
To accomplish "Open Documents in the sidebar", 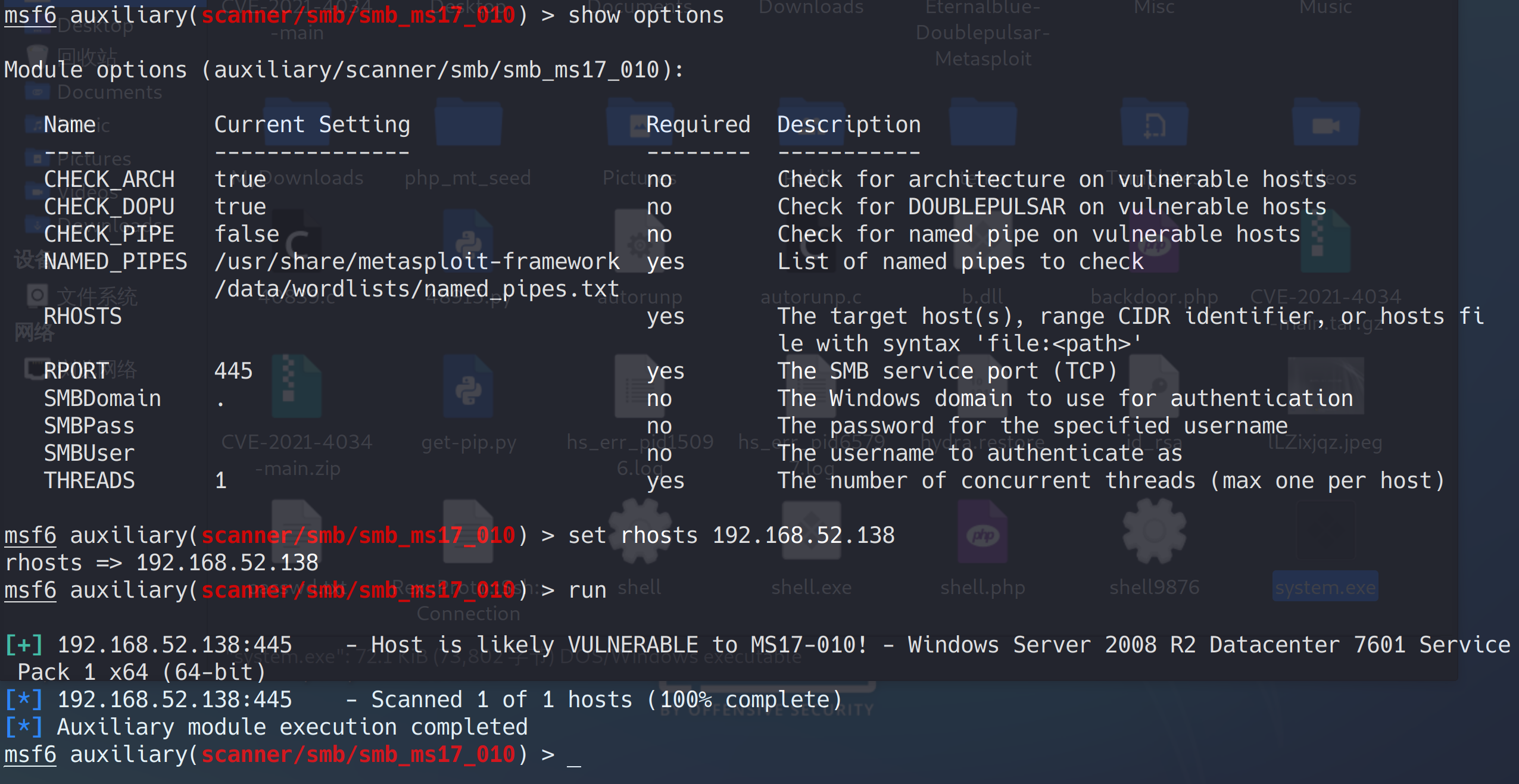I will pyautogui.click(x=109, y=92).
